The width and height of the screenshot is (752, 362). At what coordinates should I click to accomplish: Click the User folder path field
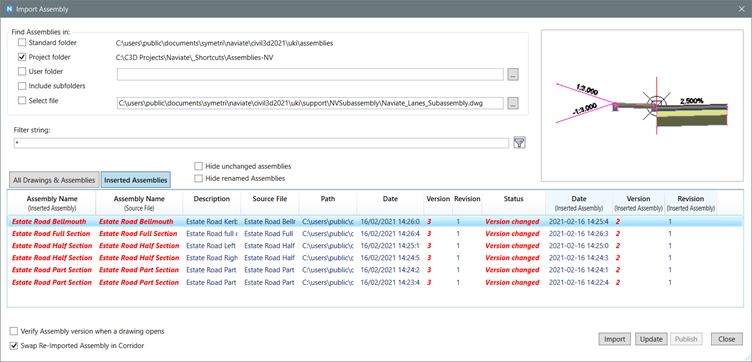coord(310,74)
